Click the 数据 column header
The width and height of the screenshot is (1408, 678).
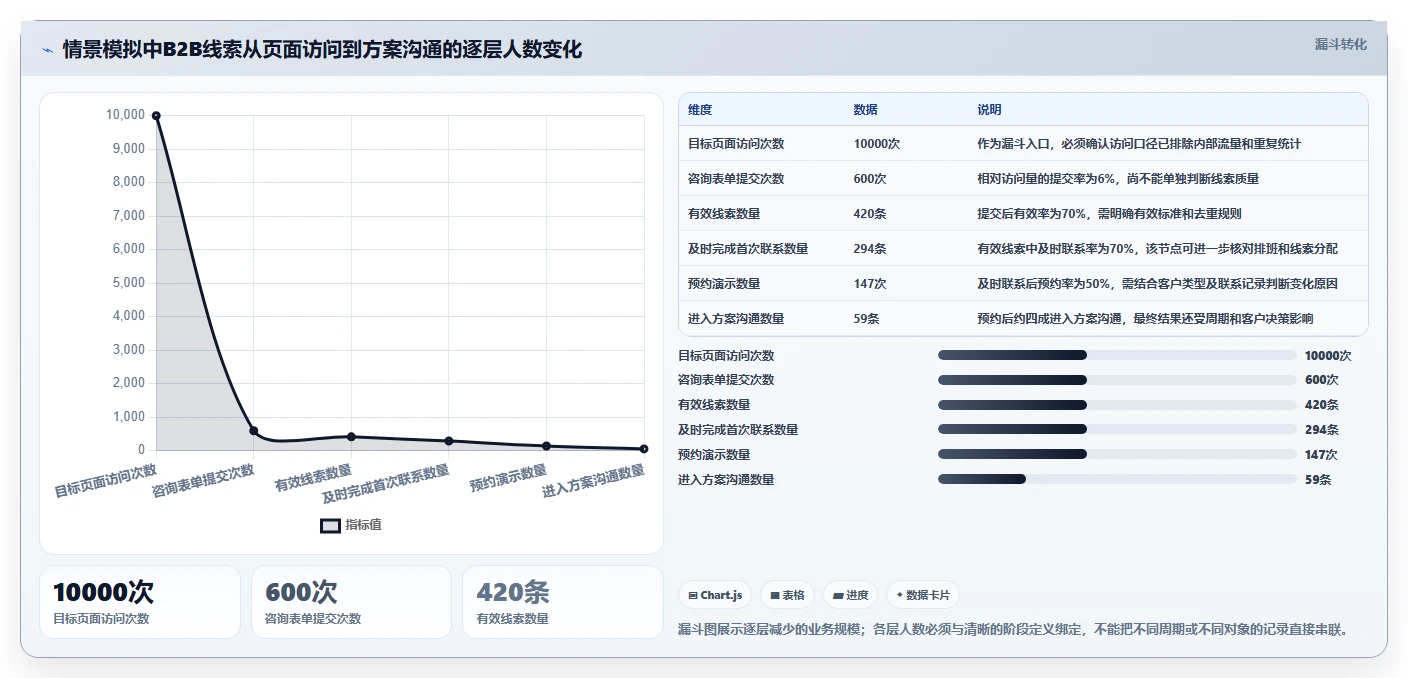coord(865,110)
